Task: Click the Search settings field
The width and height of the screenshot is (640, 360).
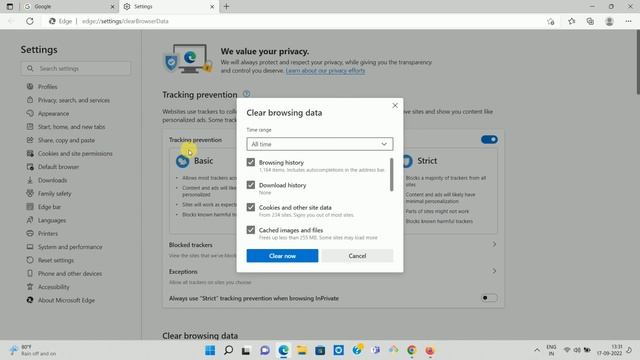Action: click(x=76, y=69)
